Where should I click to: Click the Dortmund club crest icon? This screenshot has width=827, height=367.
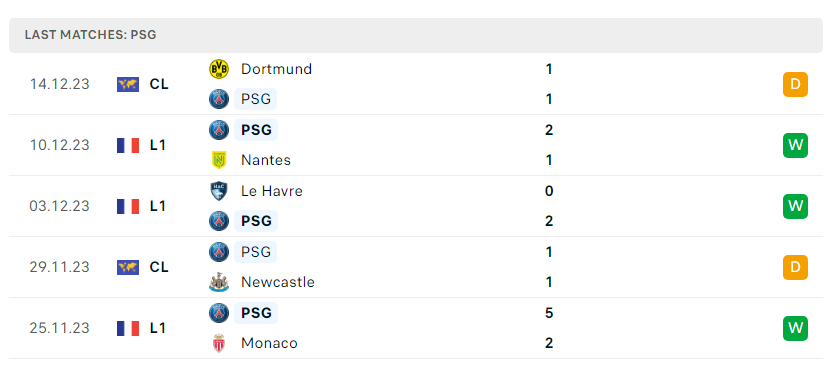[219, 69]
